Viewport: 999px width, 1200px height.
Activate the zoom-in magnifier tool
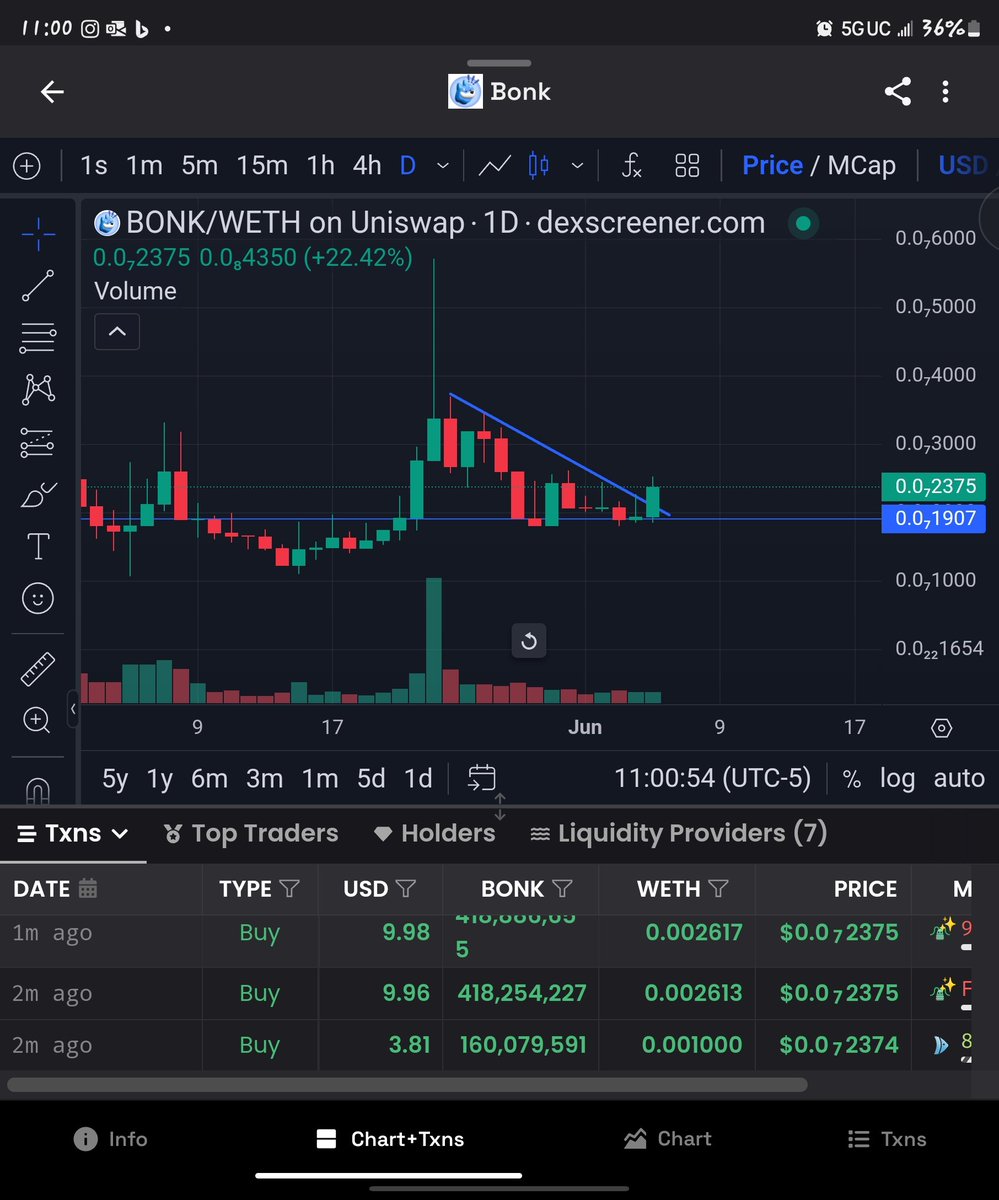[x=38, y=720]
